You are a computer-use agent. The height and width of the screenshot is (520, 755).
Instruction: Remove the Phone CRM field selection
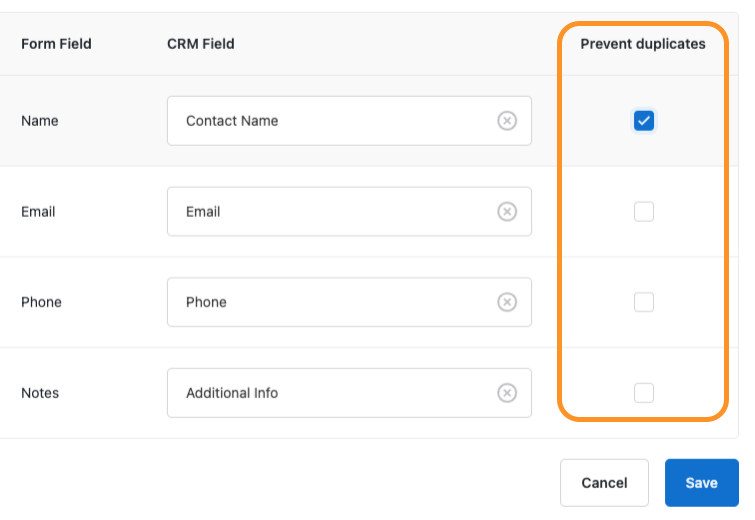pyautogui.click(x=507, y=302)
